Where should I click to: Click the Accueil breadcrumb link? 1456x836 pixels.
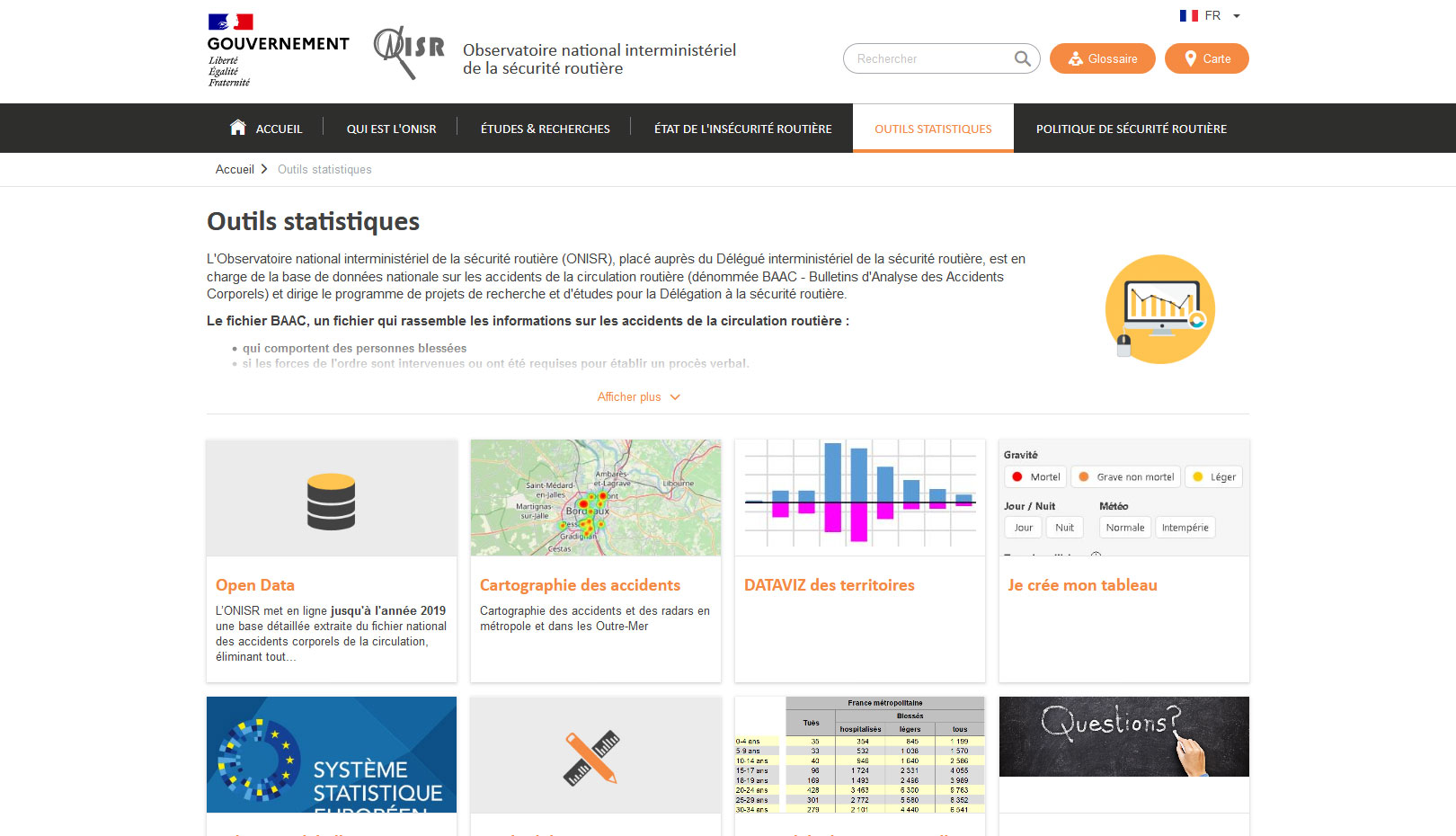click(235, 169)
